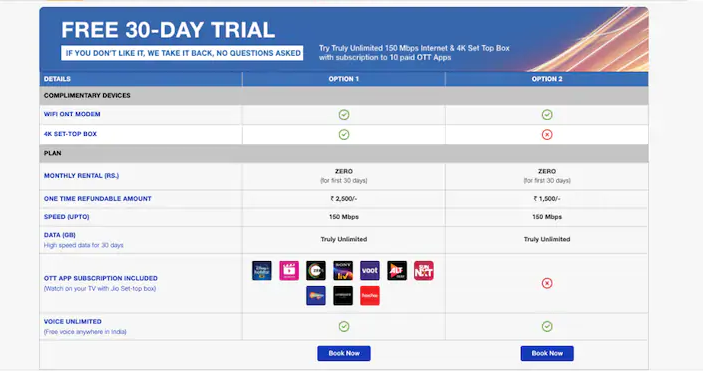
Task: Click Truly Unlimited data under Option 2
Action: point(547,239)
